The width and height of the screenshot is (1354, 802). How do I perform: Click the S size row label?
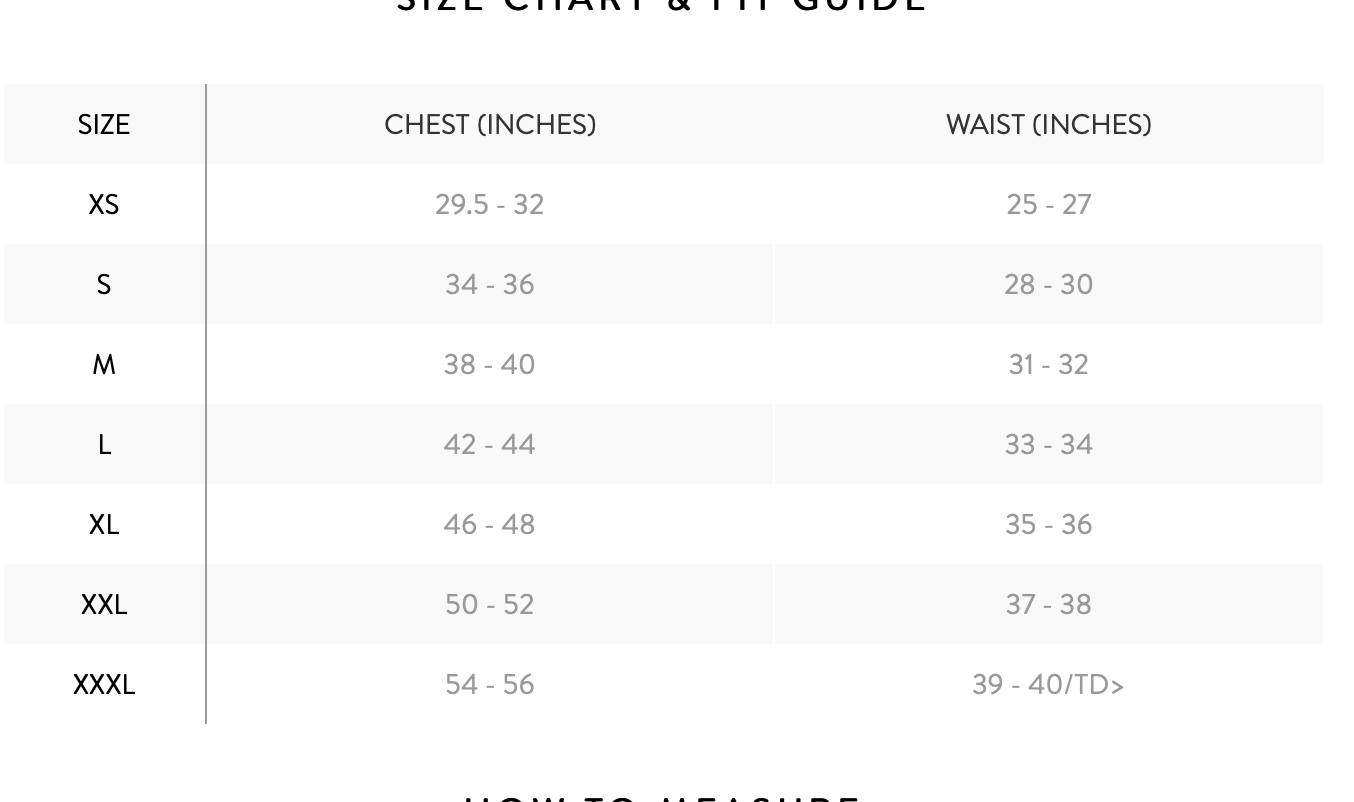point(104,285)
